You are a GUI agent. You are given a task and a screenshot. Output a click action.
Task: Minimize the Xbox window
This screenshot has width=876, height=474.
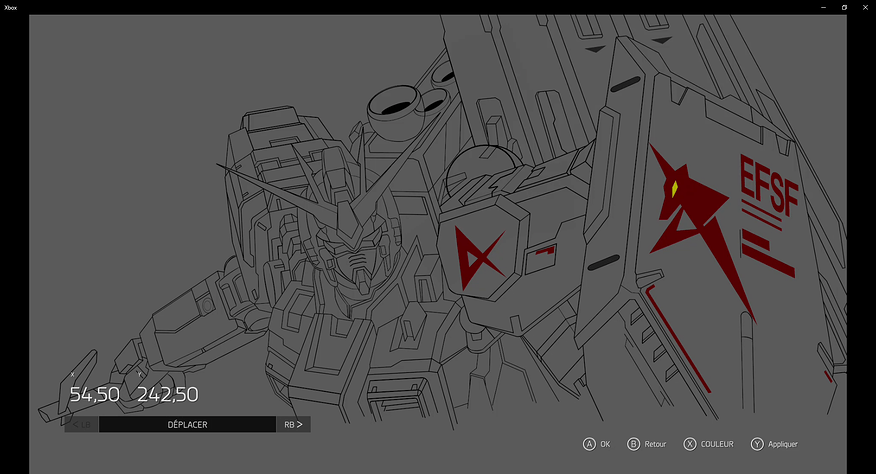pyautogui.click(x=823, y=7)
